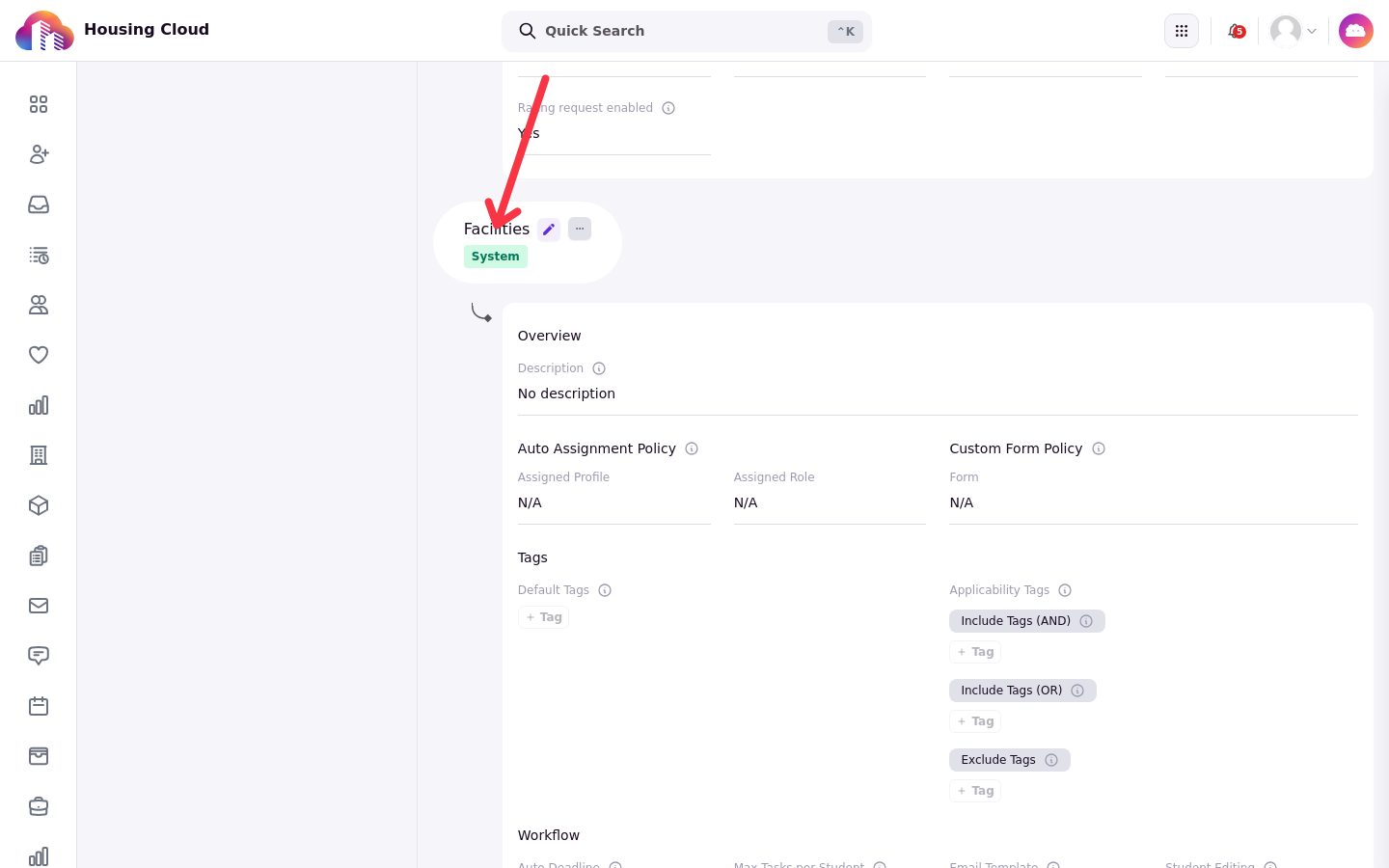
Task: Click info icon beside Applicability Tags
Action: pyautogui.click(x=1065, y=590)
